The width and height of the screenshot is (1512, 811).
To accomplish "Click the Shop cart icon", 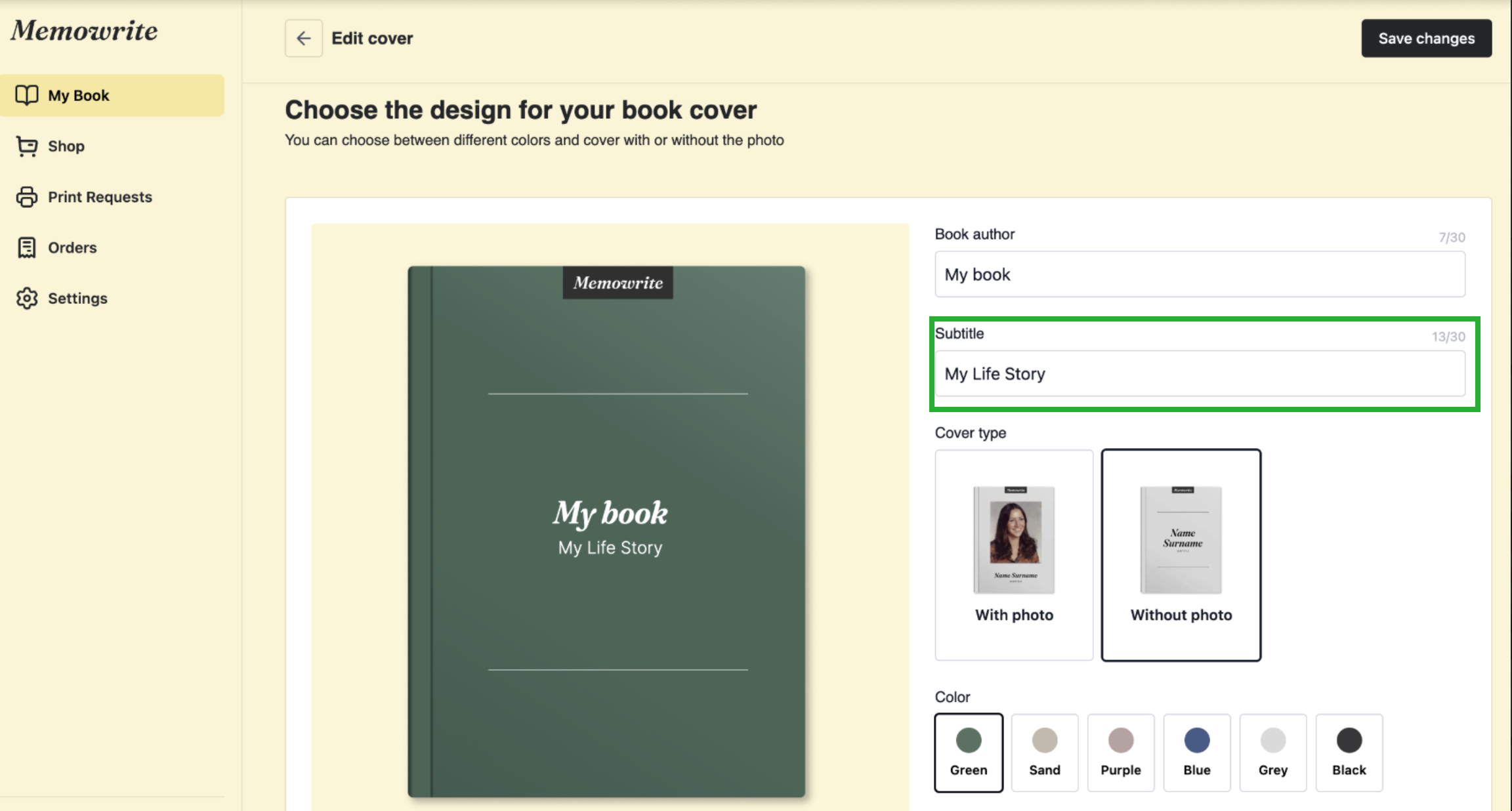I will (27, 146).
